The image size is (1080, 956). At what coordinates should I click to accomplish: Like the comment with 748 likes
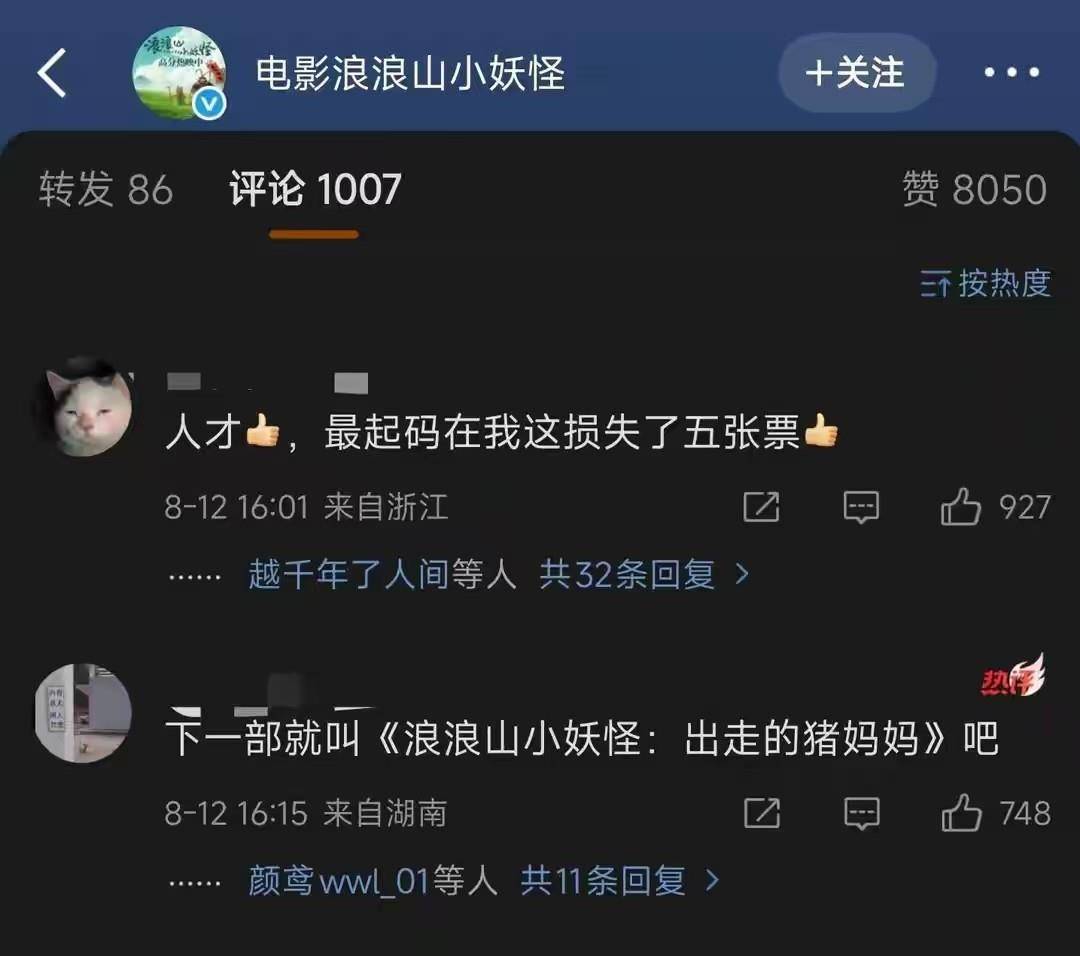coord(961,813)
